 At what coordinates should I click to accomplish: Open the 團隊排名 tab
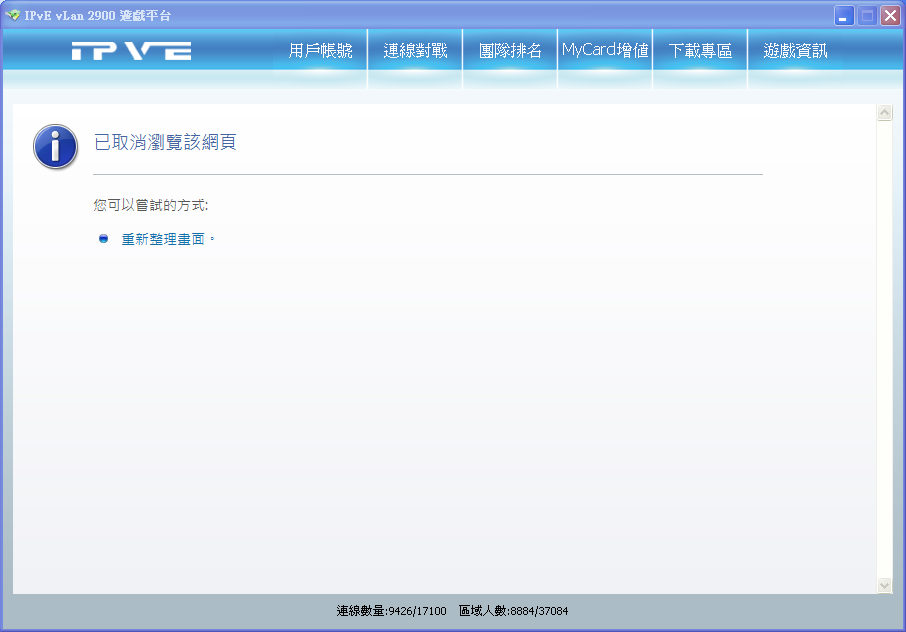click(x=510, y=51)
